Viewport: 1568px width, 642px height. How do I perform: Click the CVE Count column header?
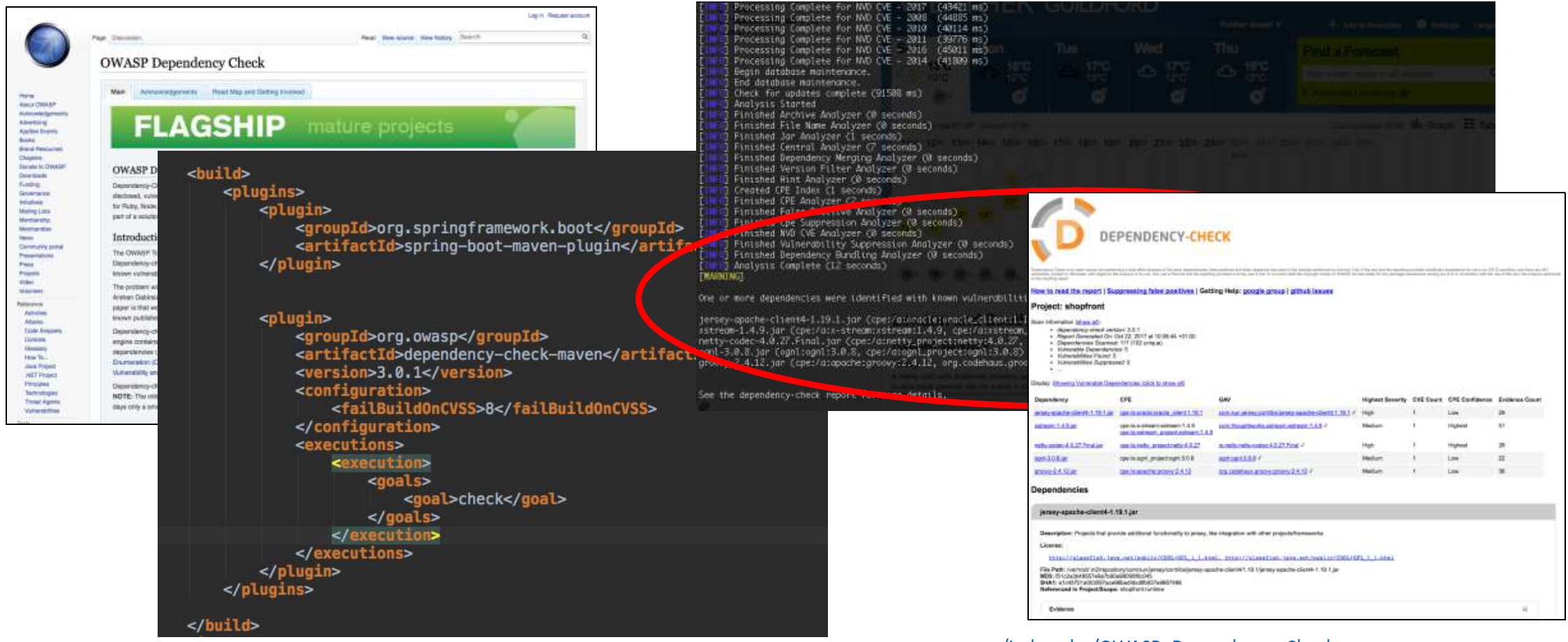(x=1427, y=400)
